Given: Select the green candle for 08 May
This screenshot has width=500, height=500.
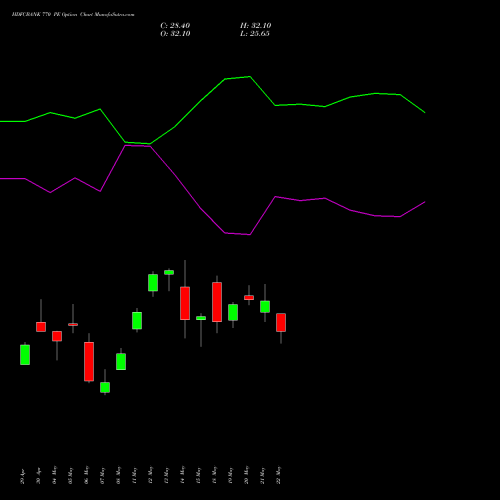Looking at the screenshot, I should click(x=121, y=361).
